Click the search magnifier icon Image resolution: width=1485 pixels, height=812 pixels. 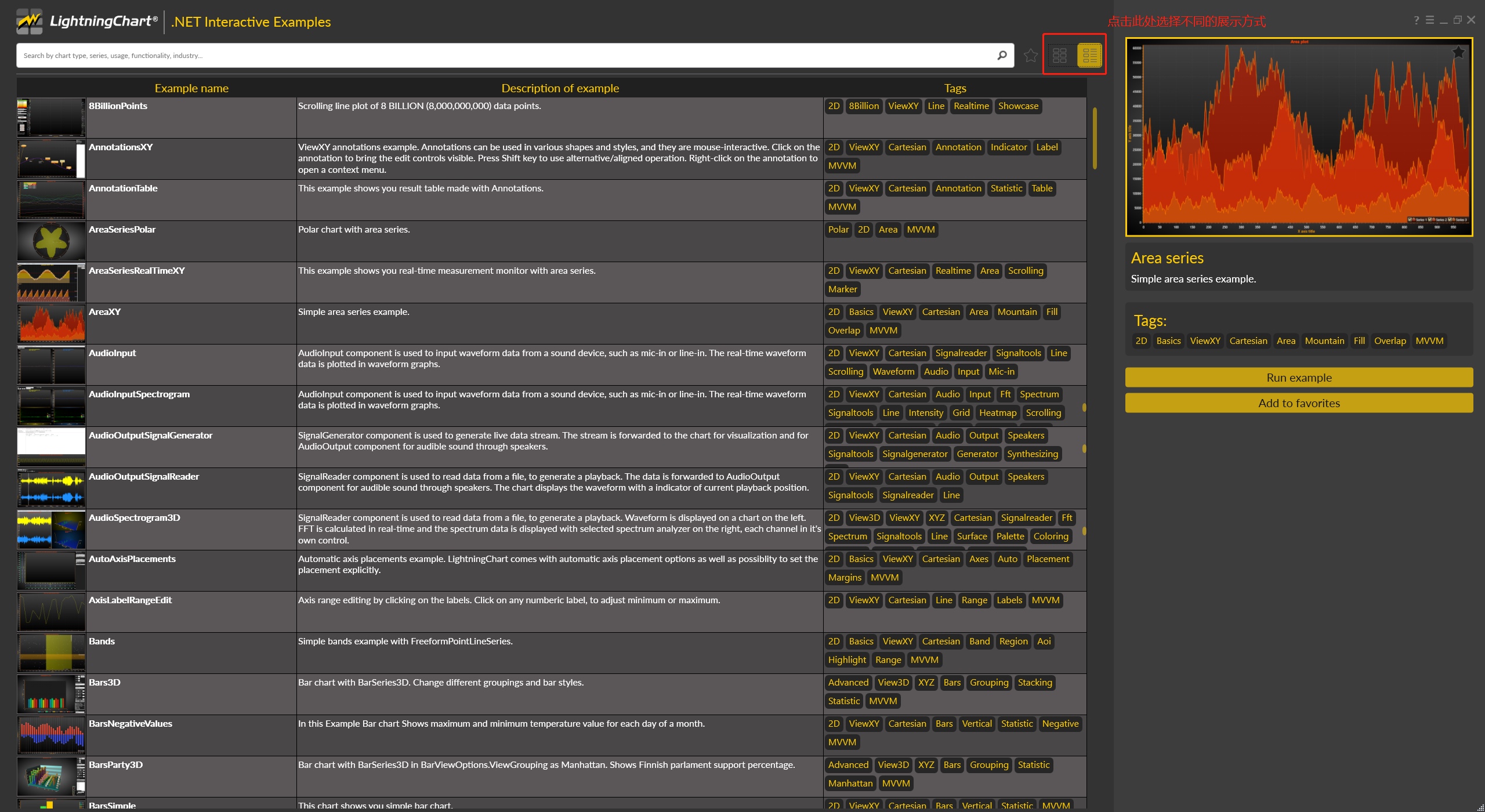point(1002,55)
